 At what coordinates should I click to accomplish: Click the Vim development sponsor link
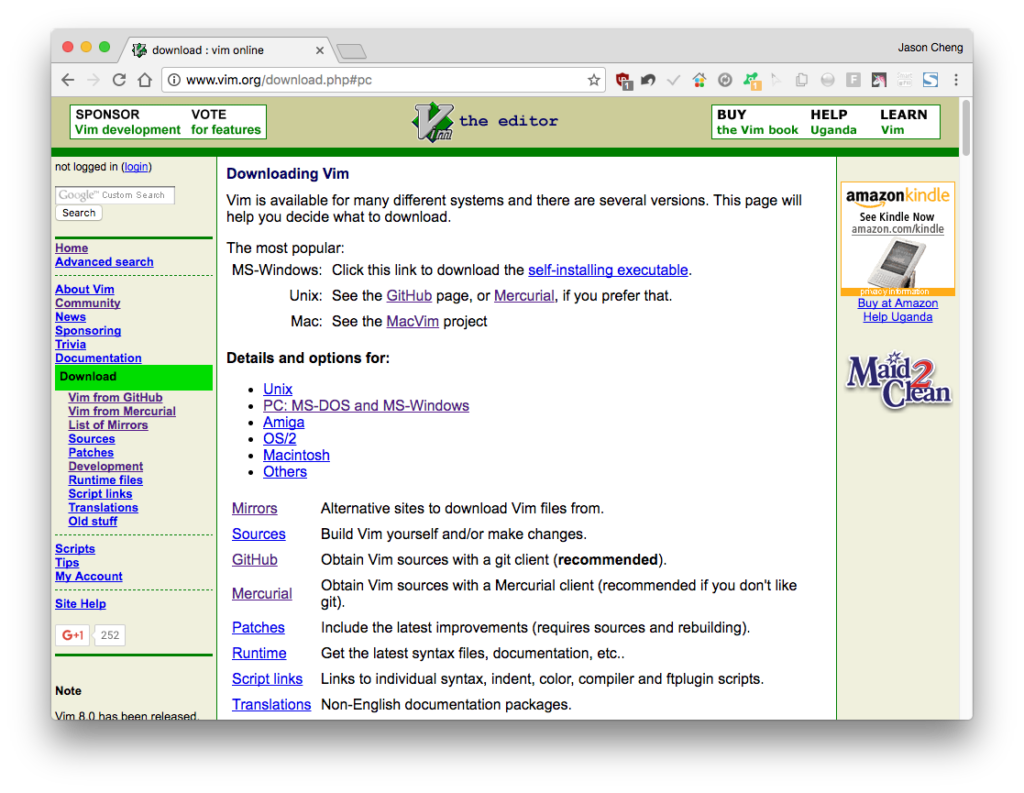click(127, 130)
